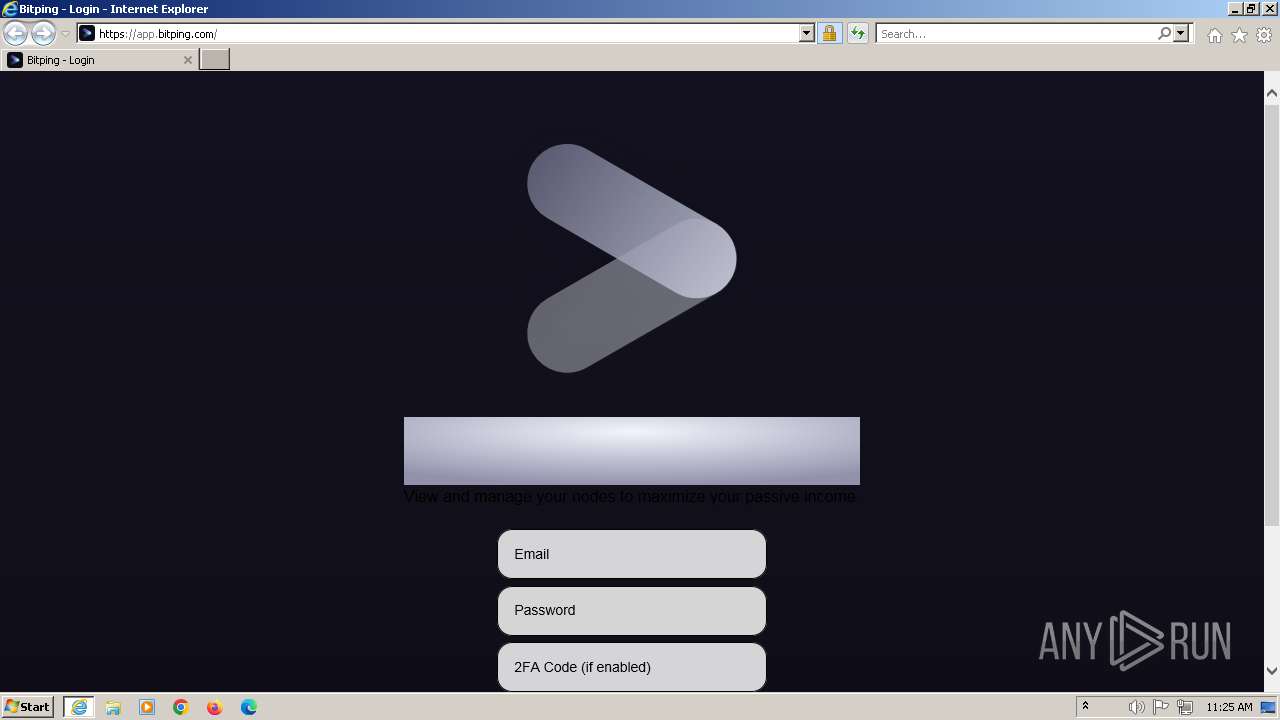
Task: Show hidden system tray icons
Action: click(x=1086, y=706)
